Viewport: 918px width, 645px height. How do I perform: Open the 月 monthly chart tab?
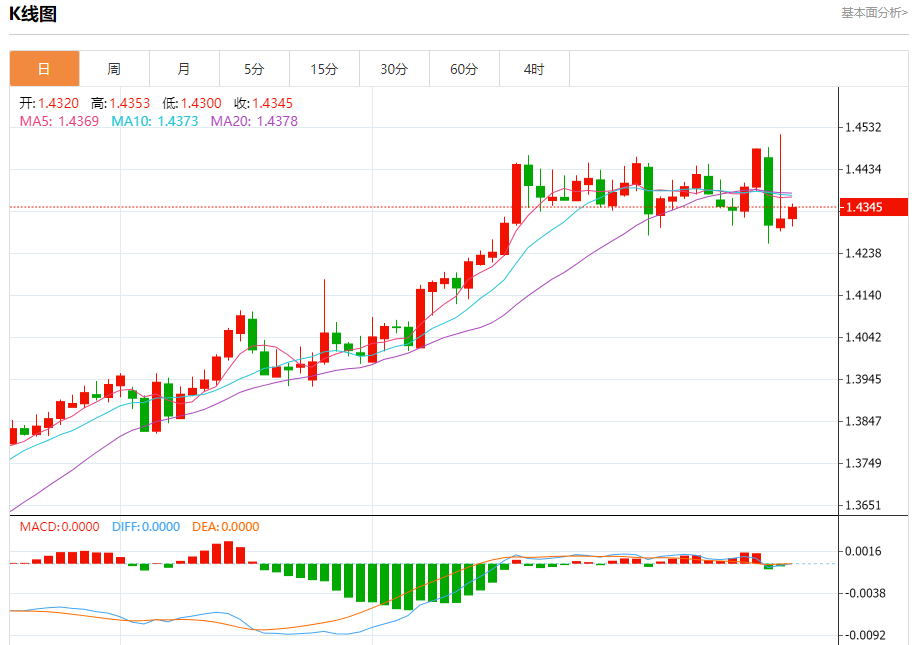[184, 69]
